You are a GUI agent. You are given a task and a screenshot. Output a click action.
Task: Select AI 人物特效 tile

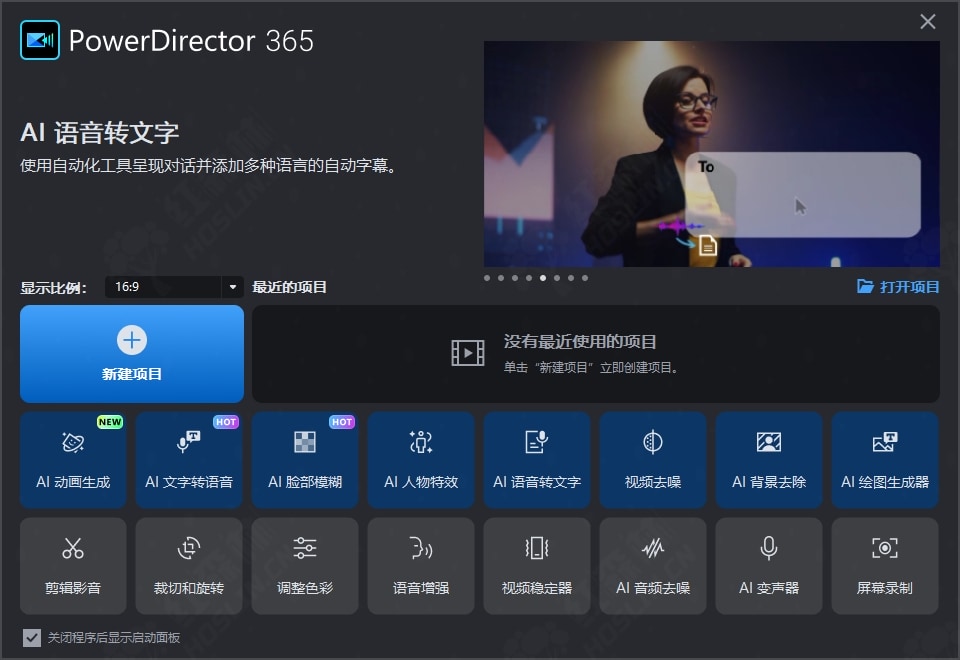click(x=421, y=460)
